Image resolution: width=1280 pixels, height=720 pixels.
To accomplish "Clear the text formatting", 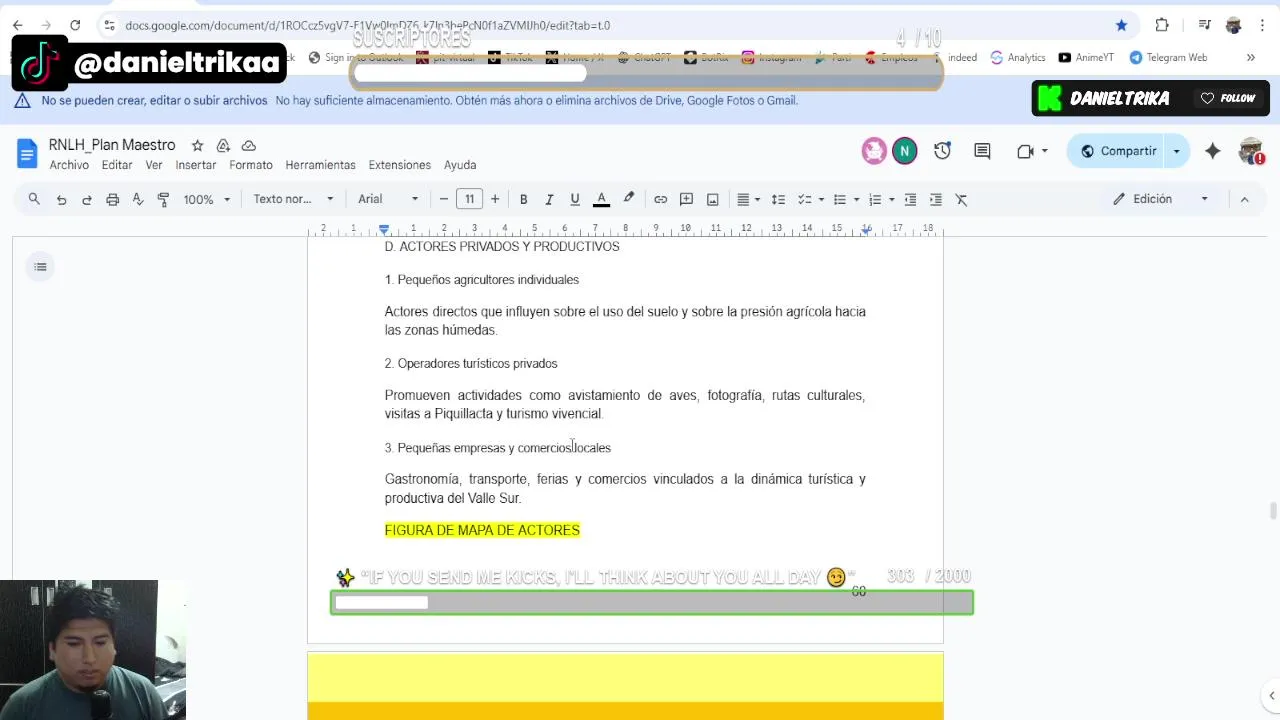I will tap(962, 199).
